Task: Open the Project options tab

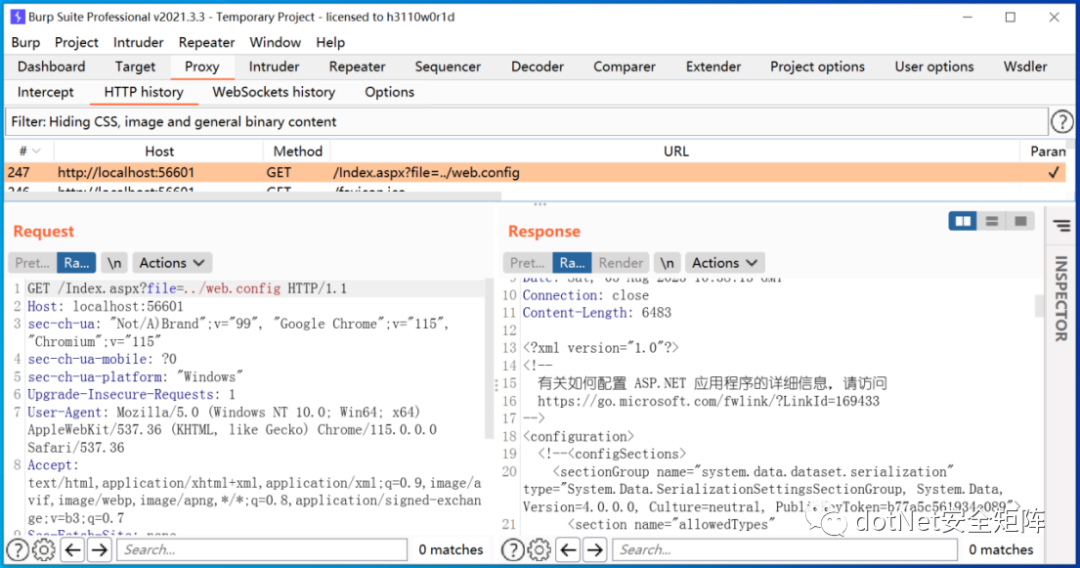Action: point(817,67)
